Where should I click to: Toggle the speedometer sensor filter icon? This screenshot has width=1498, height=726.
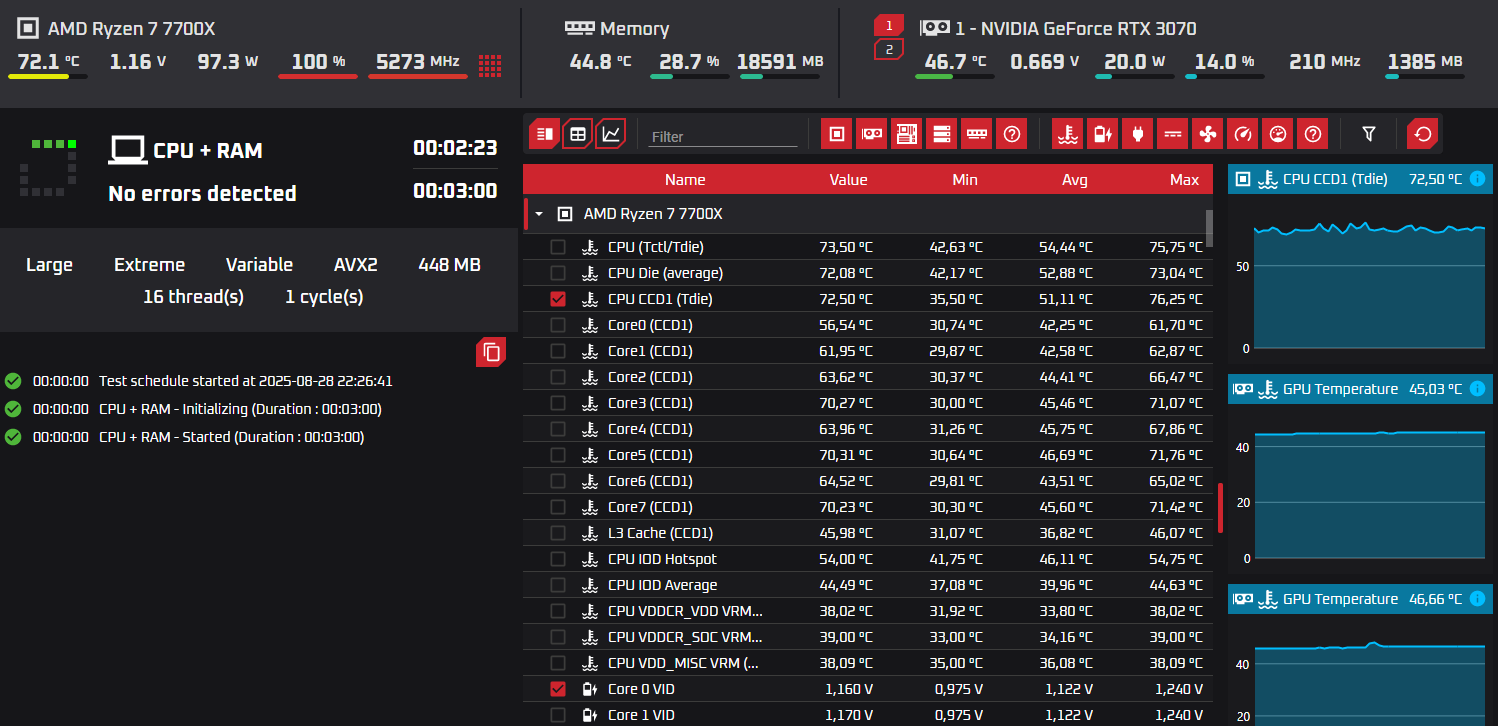point(1242,133)
